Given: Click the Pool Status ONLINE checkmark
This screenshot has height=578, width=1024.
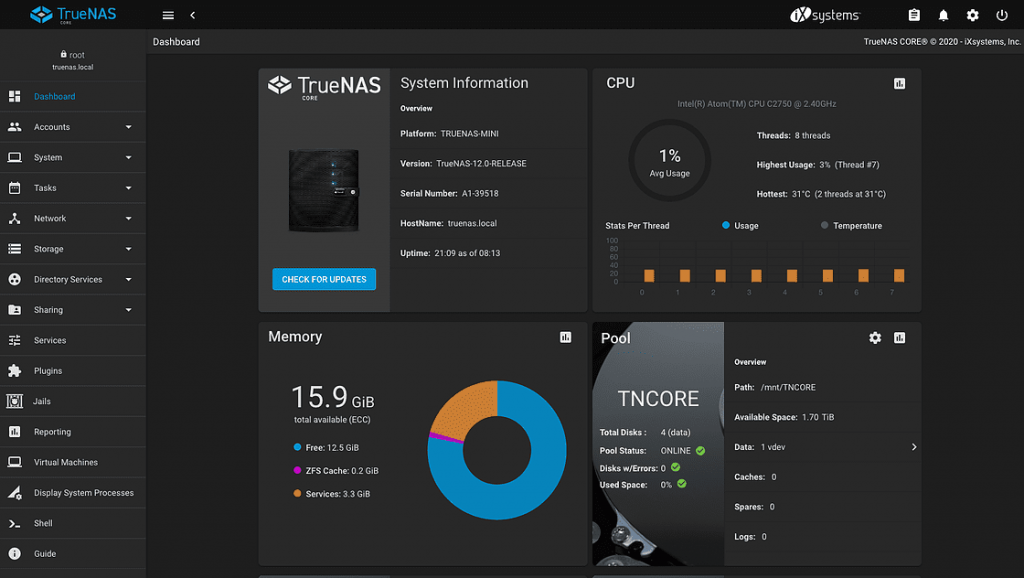Looking at the screenshot, I should click(700, 451).
